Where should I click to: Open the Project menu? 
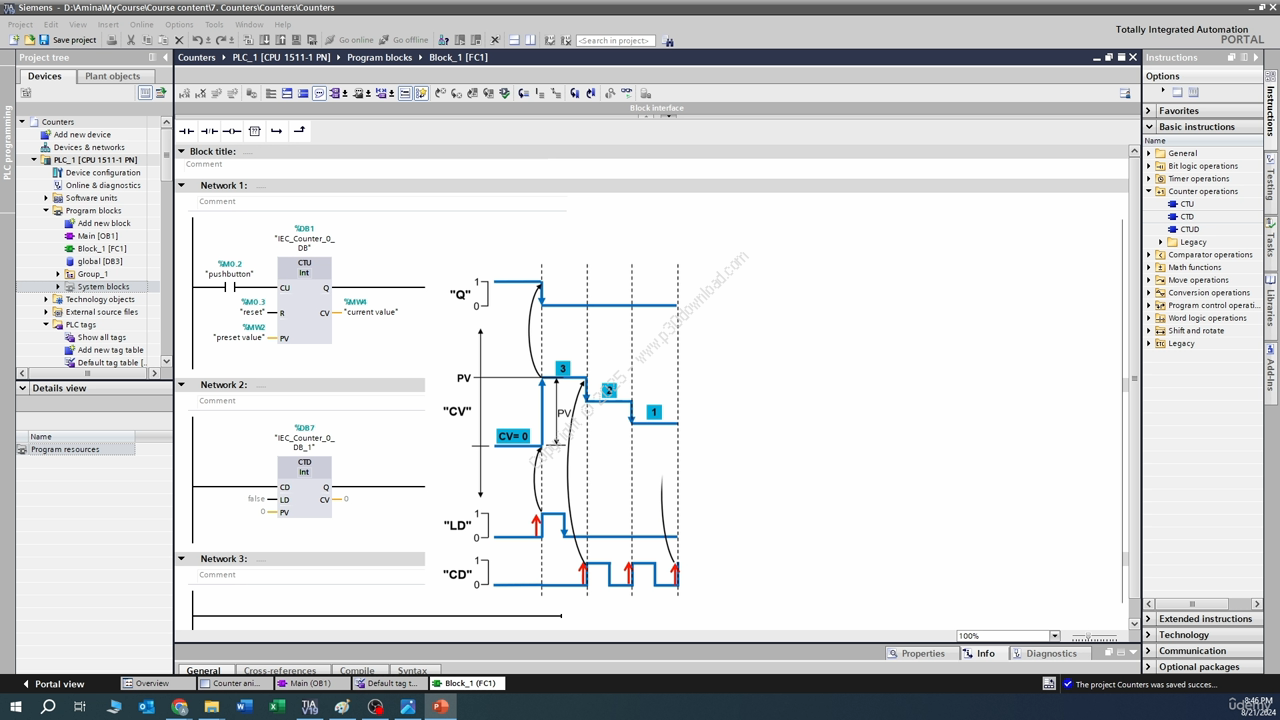point(20,24)
